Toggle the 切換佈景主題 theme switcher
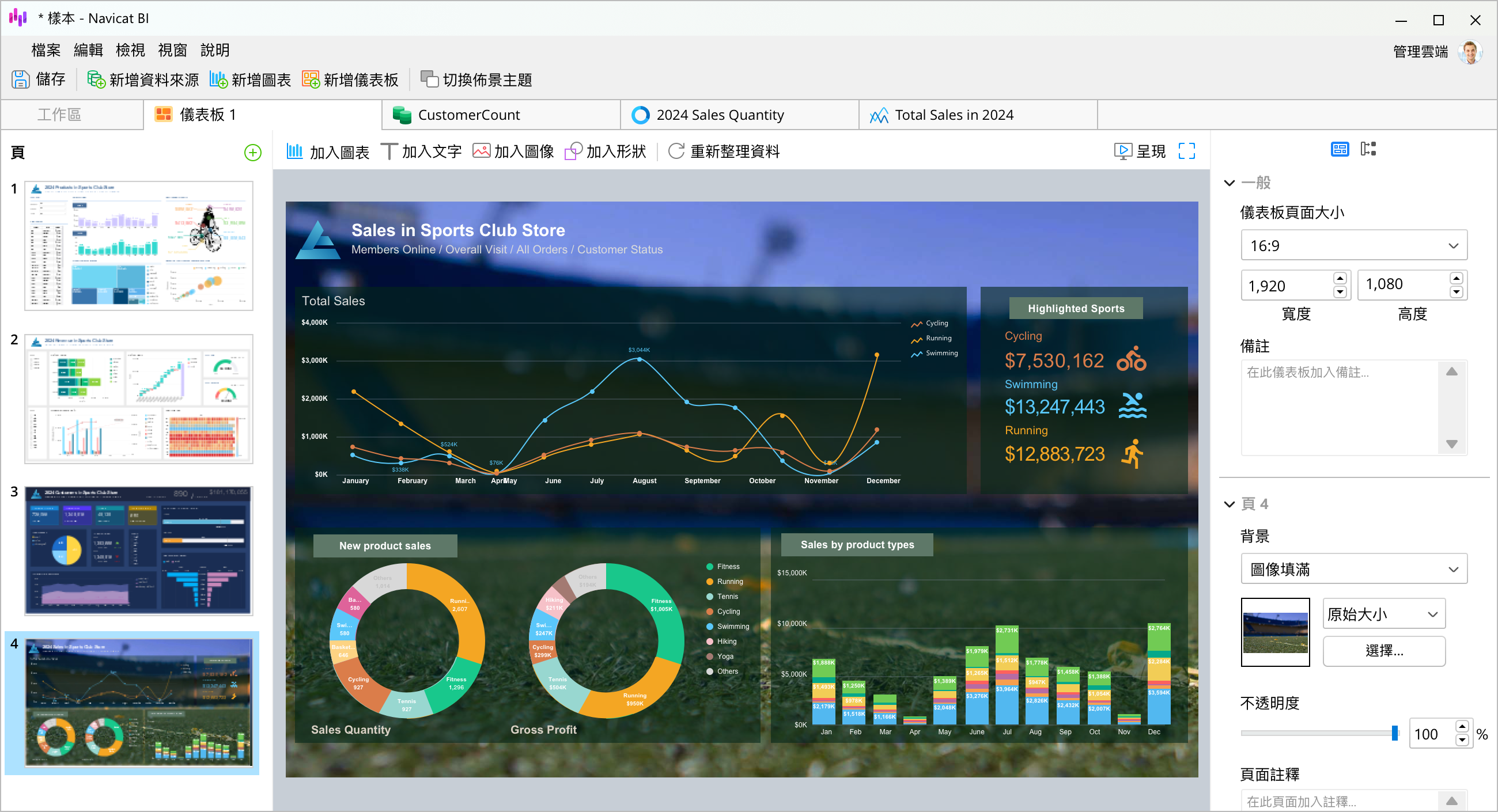The width and height of the screenshot is (1498, 812). point(476,79)
